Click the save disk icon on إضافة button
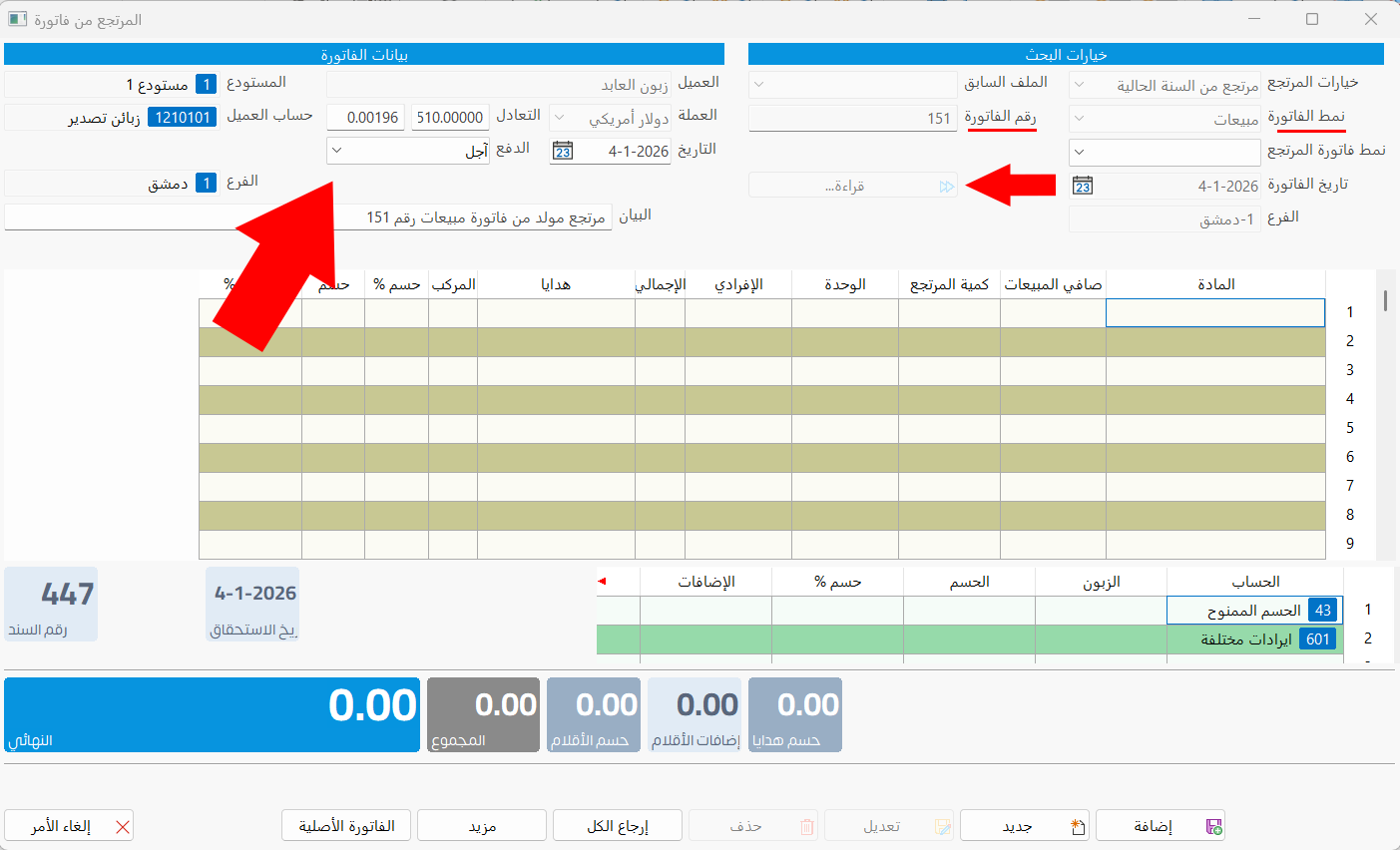 1213,825
